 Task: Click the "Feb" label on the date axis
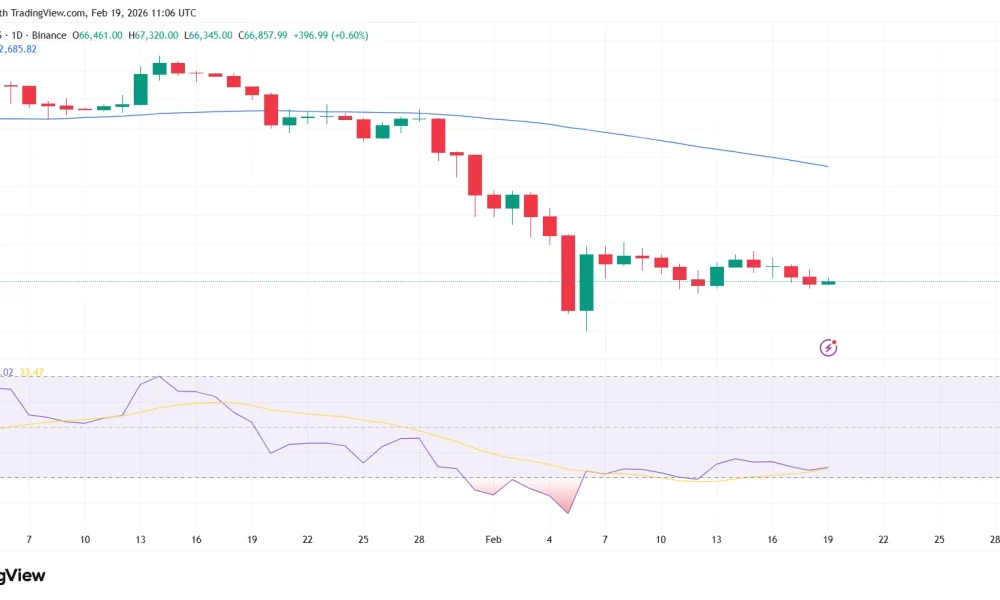[492, 539]
